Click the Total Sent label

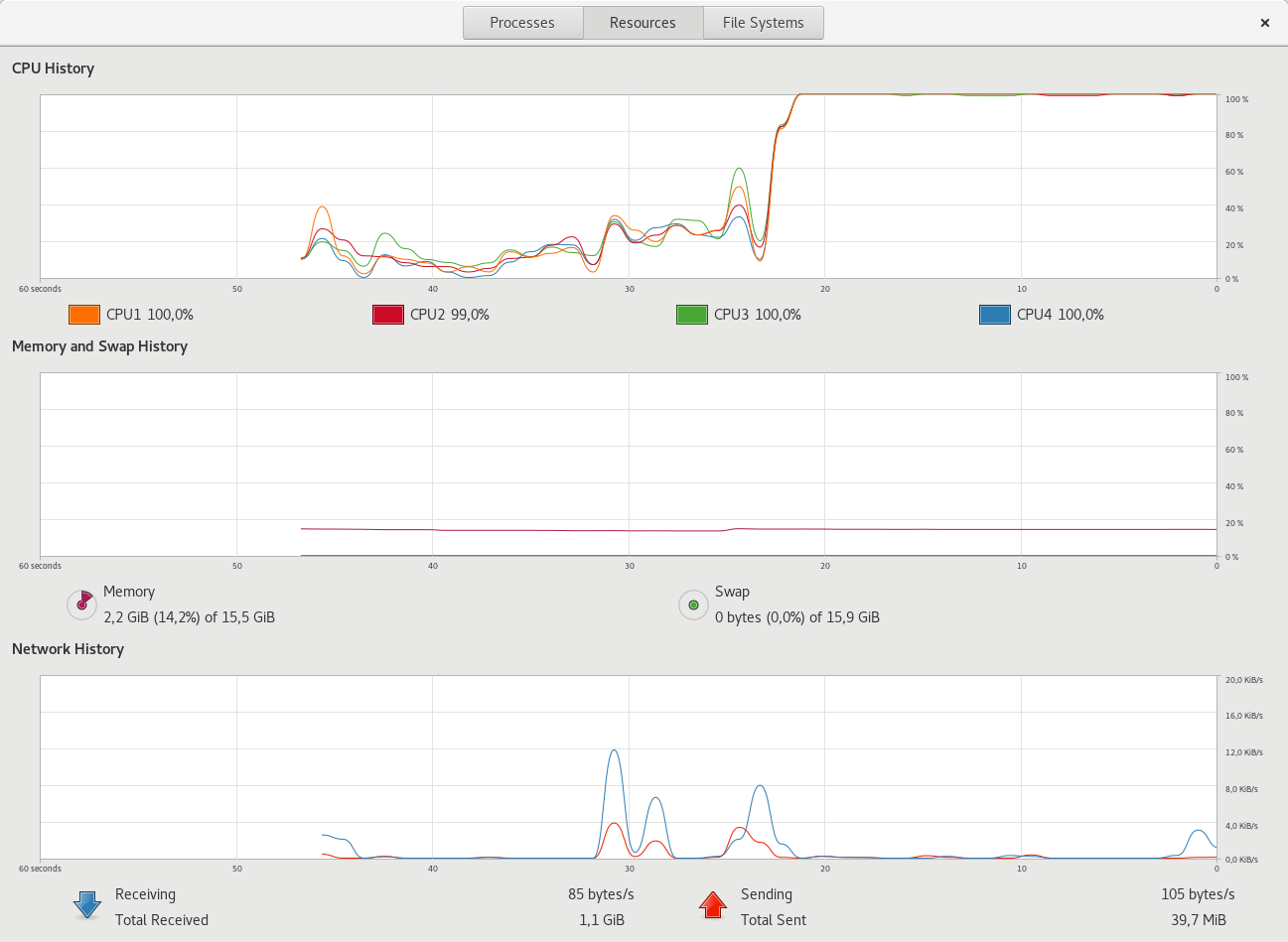(774, 920)
